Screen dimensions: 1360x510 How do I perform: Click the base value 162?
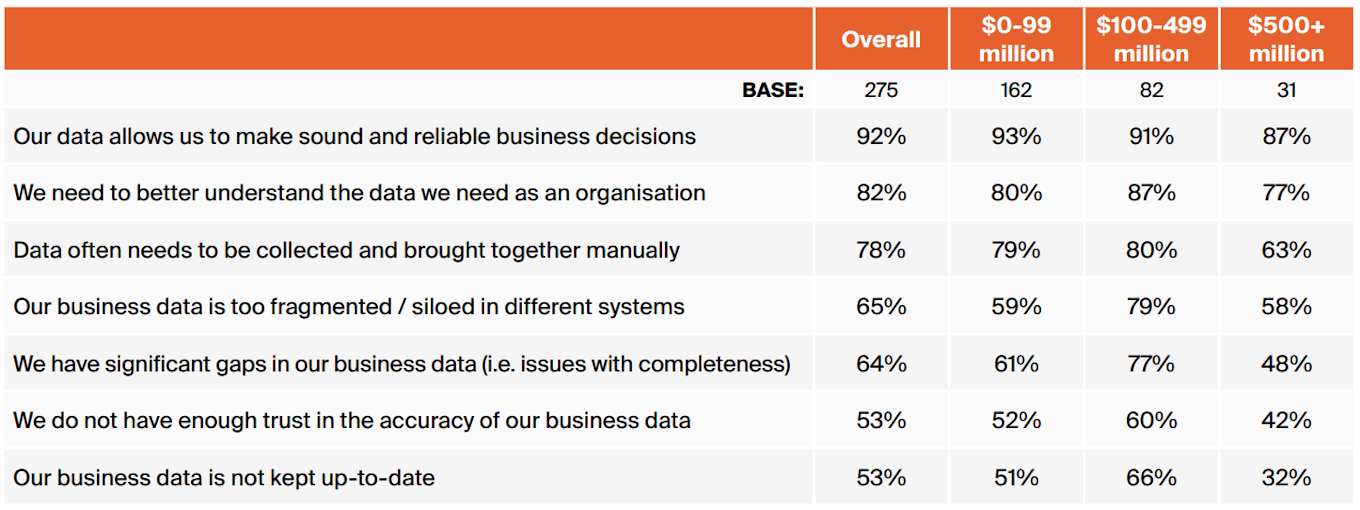[x=1016, y=90]
